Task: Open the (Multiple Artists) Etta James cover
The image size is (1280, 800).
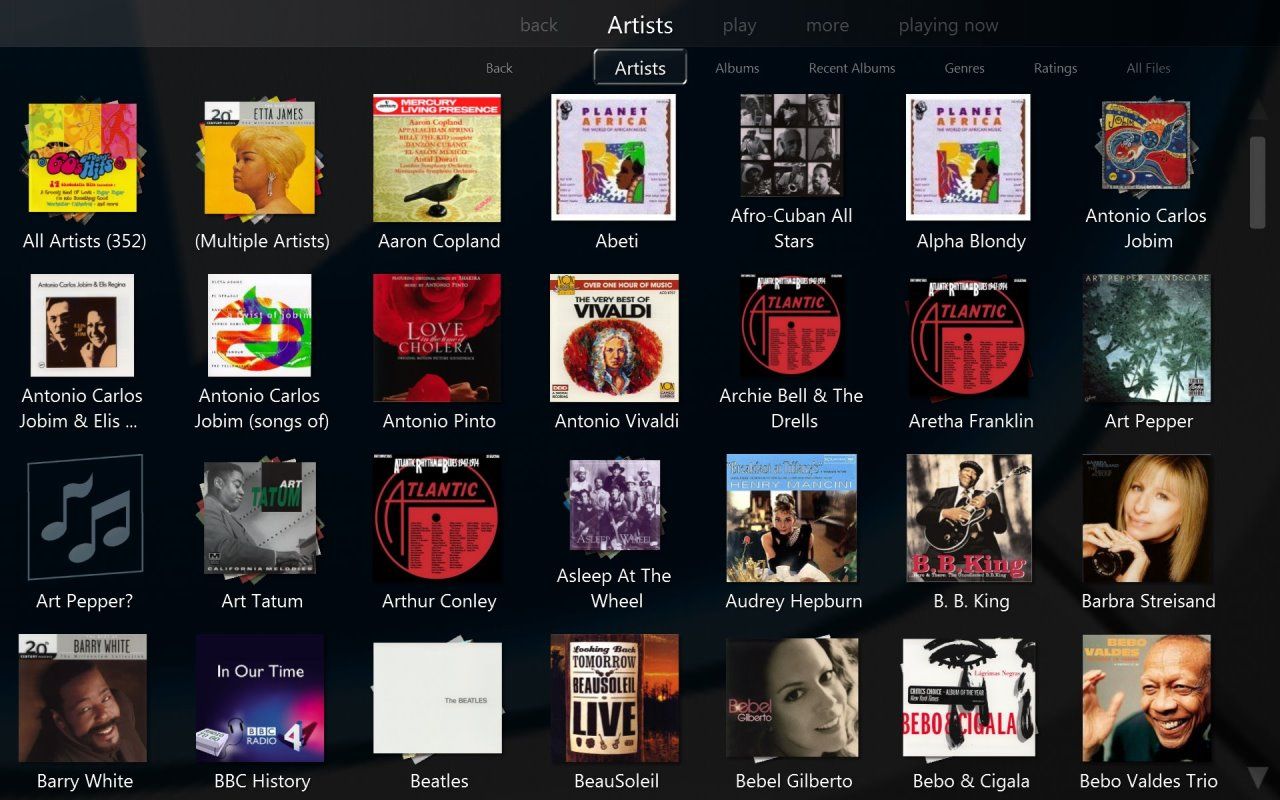Action: (261, 157)
